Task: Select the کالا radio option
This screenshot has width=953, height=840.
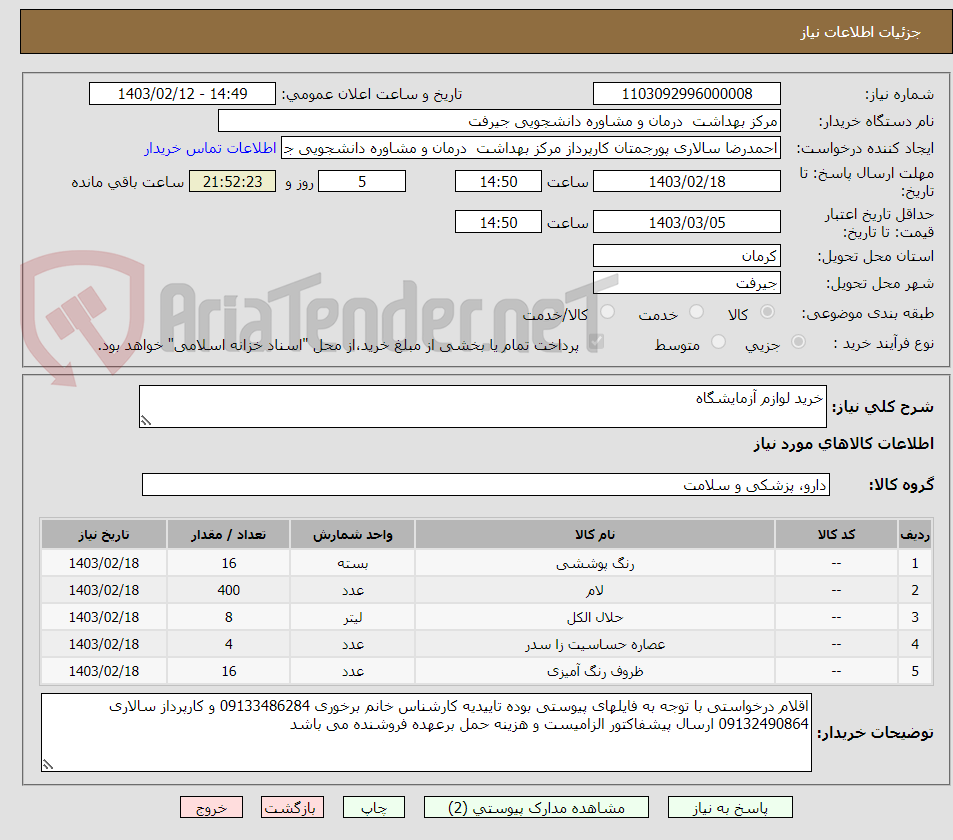Action: [x=768, y=312]
